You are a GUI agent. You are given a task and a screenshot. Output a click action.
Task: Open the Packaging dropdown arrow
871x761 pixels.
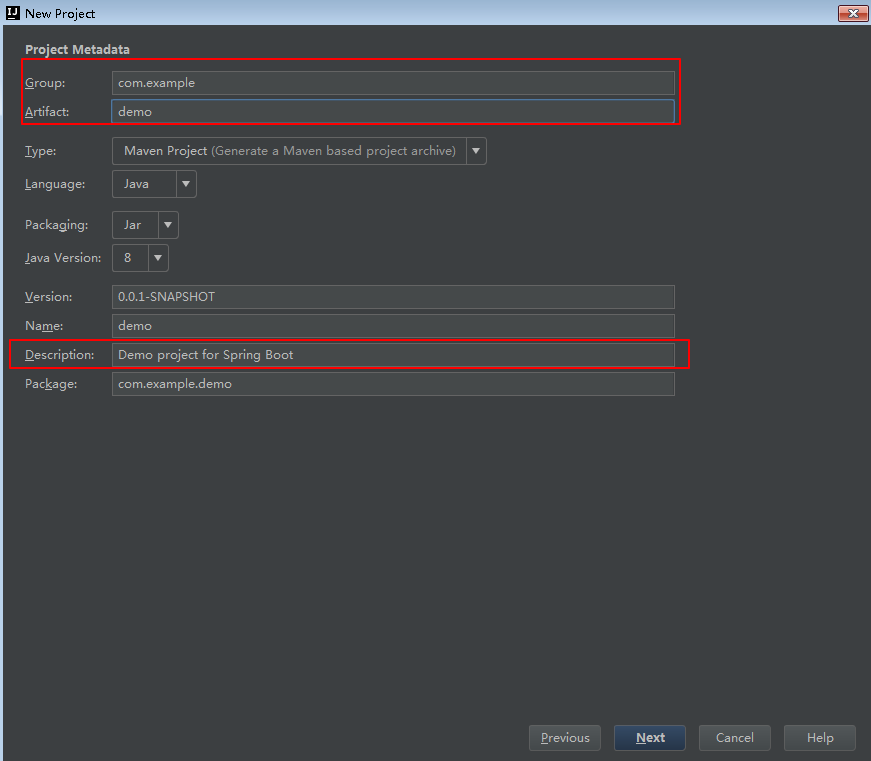click(x=168, y=225)
